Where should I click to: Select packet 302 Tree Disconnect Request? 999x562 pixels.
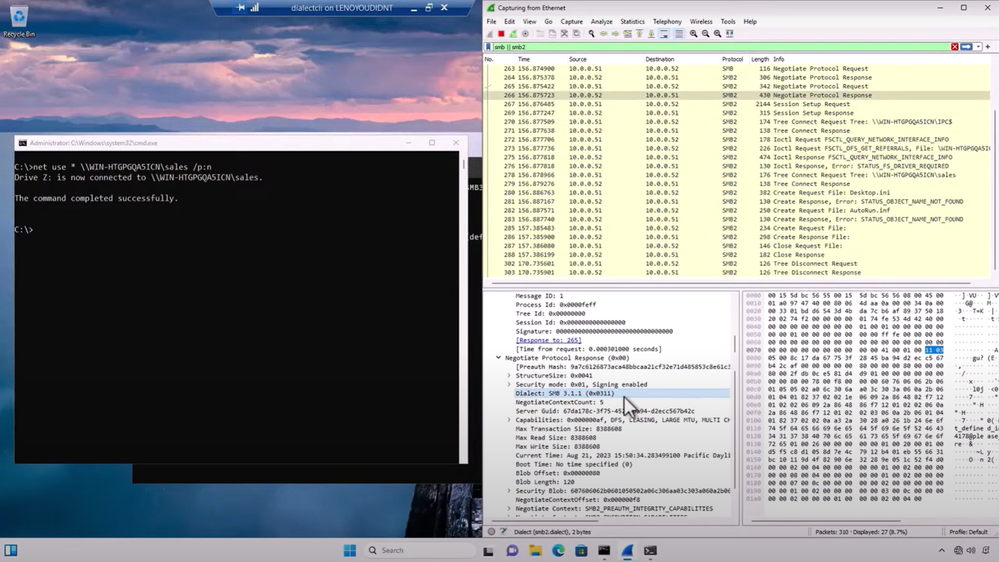737,263
